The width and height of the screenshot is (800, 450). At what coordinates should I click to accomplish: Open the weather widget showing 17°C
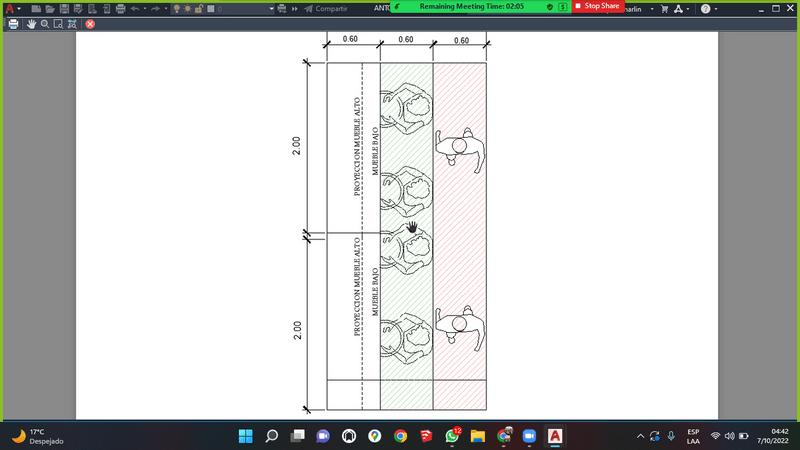pyautogui.click(x=38, y=437)
